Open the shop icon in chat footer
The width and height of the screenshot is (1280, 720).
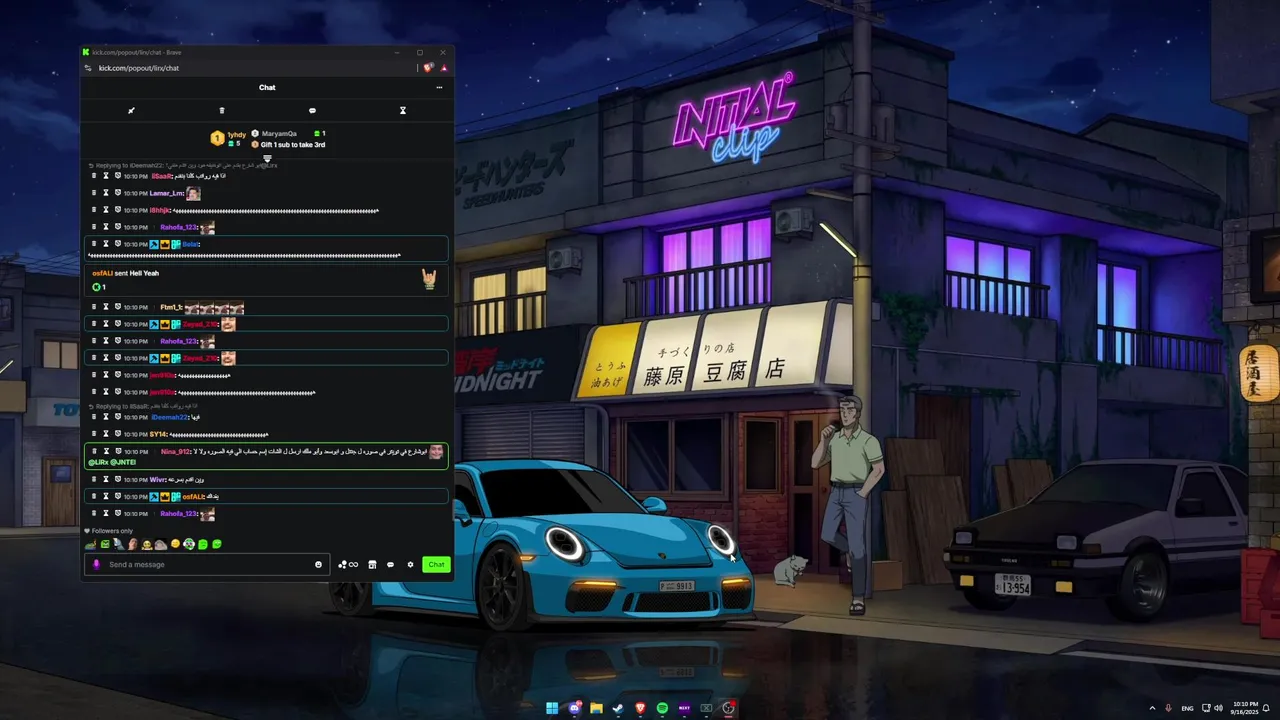[372, 564]
